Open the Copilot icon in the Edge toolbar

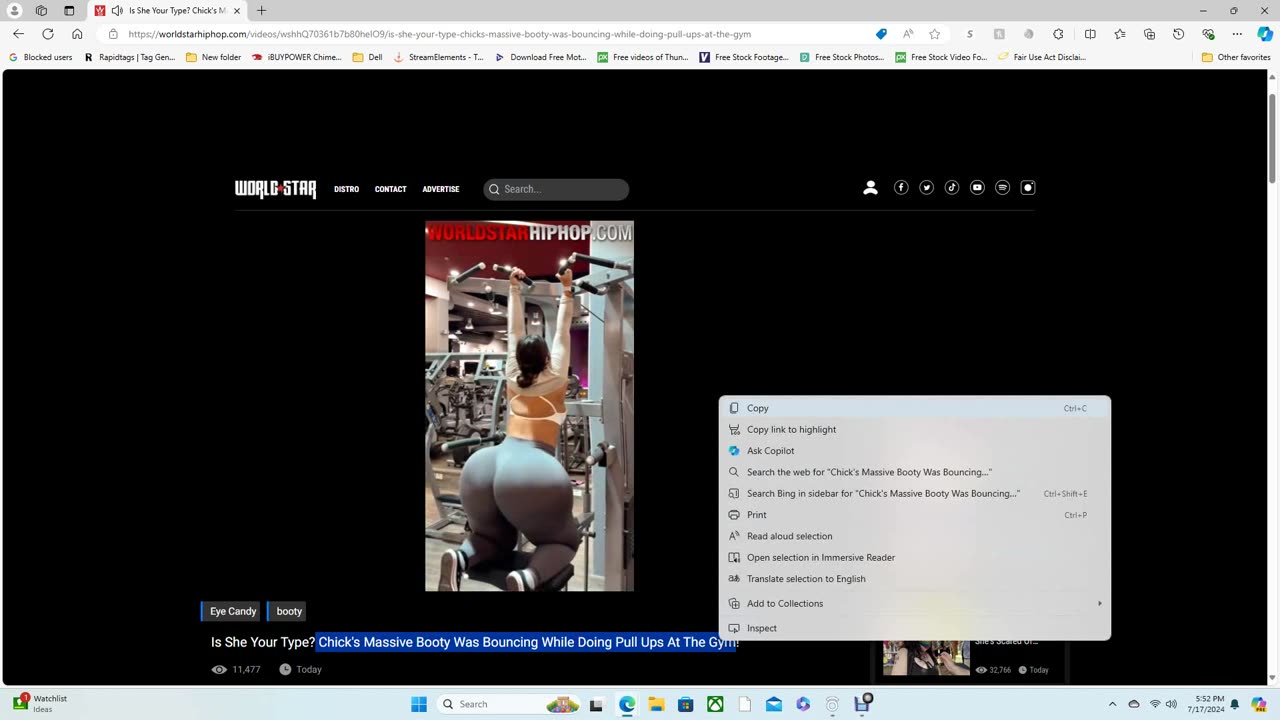[x=1265, y=34]
